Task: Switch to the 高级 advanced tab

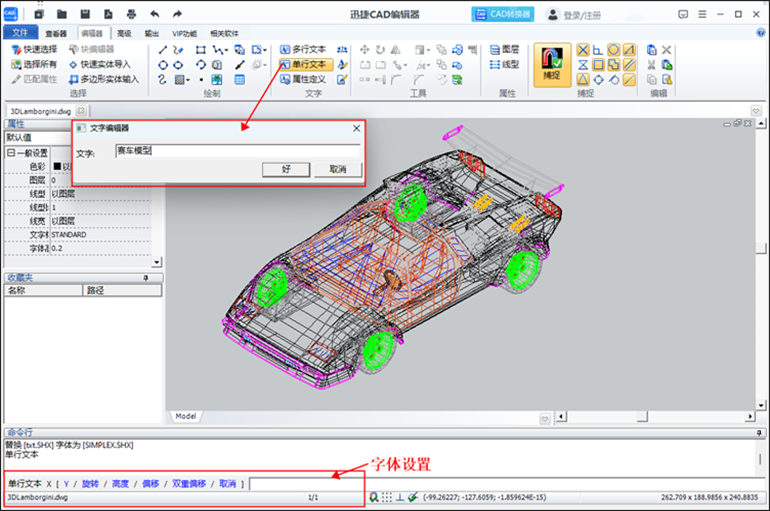Action: click(x=124, y=33)
